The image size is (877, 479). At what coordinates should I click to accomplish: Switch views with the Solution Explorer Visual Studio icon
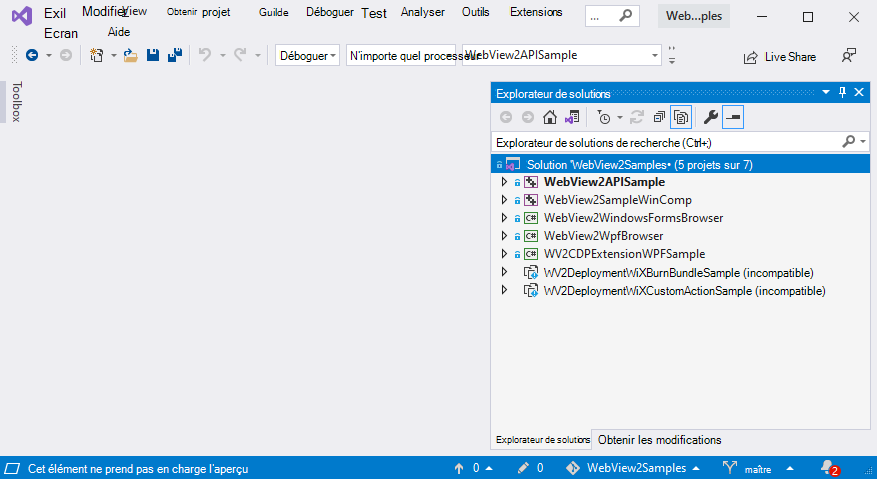[572, 117]
